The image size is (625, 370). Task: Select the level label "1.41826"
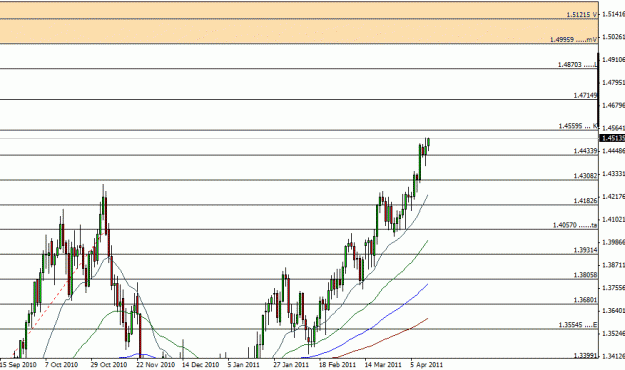[586, 201]
